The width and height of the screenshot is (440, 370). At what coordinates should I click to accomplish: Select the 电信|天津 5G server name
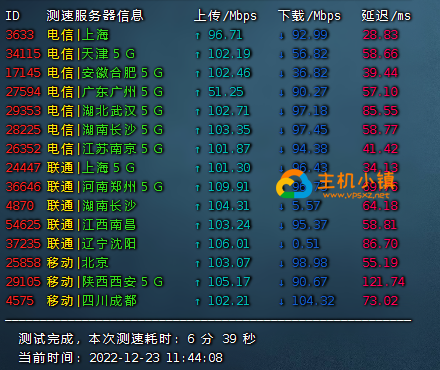click(91, 54)
